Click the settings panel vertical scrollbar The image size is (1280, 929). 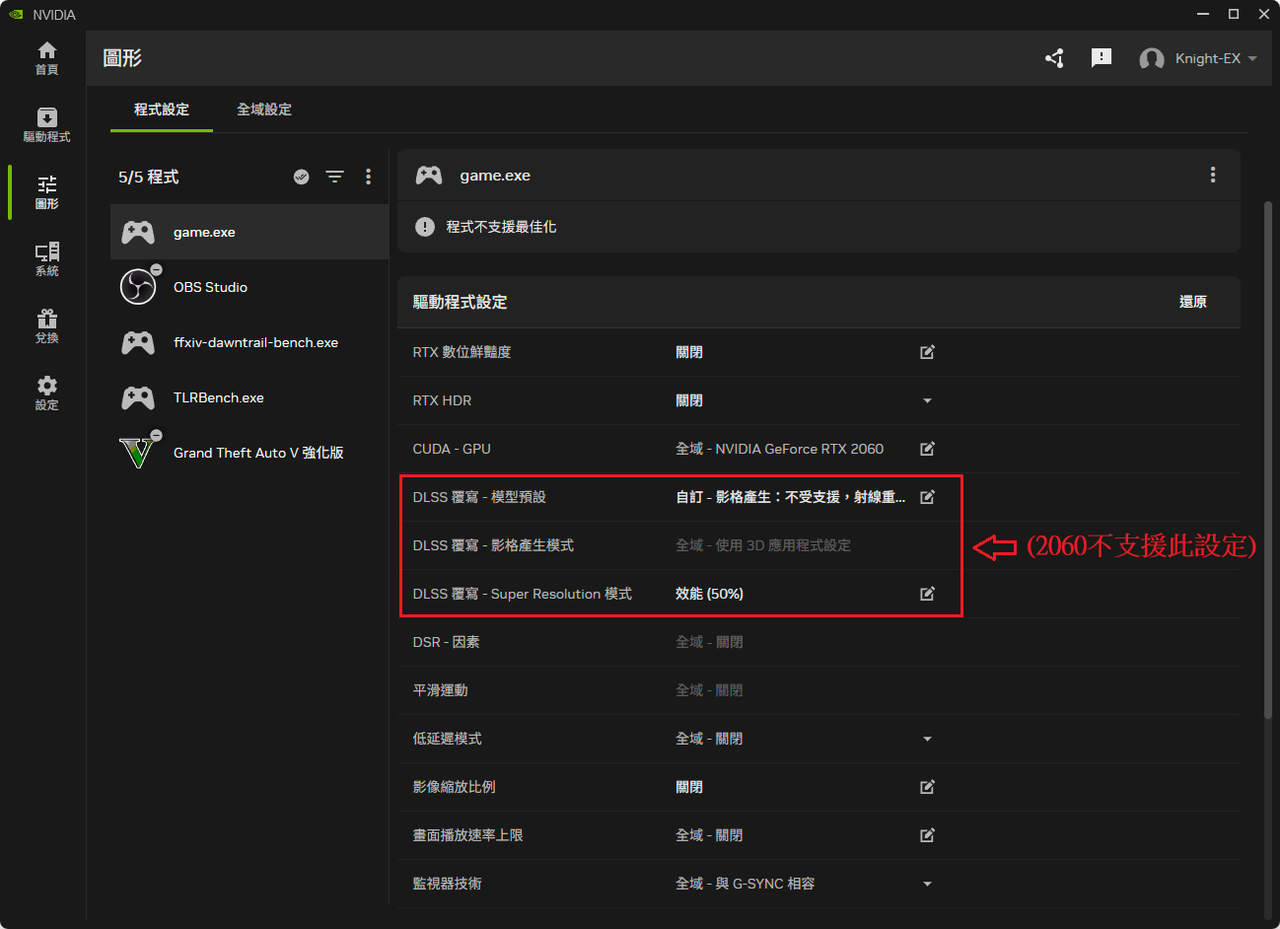coord(1268,458)
